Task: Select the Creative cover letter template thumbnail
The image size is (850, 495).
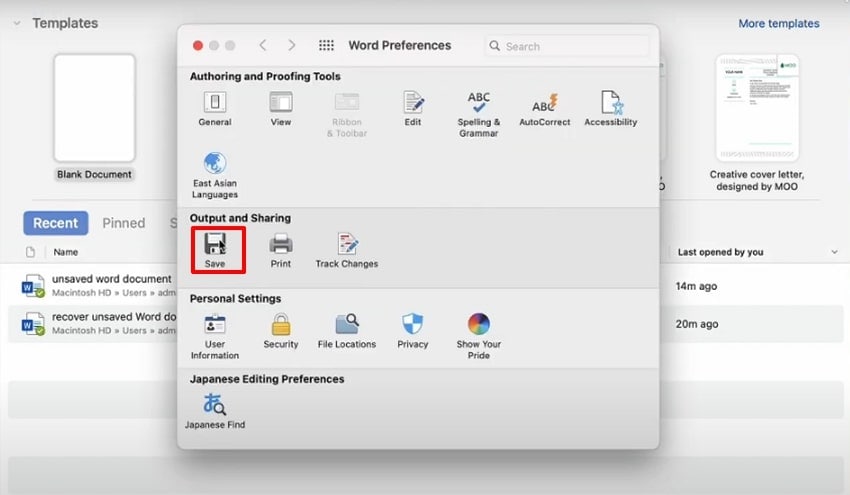Action: (x=757, y=108)
